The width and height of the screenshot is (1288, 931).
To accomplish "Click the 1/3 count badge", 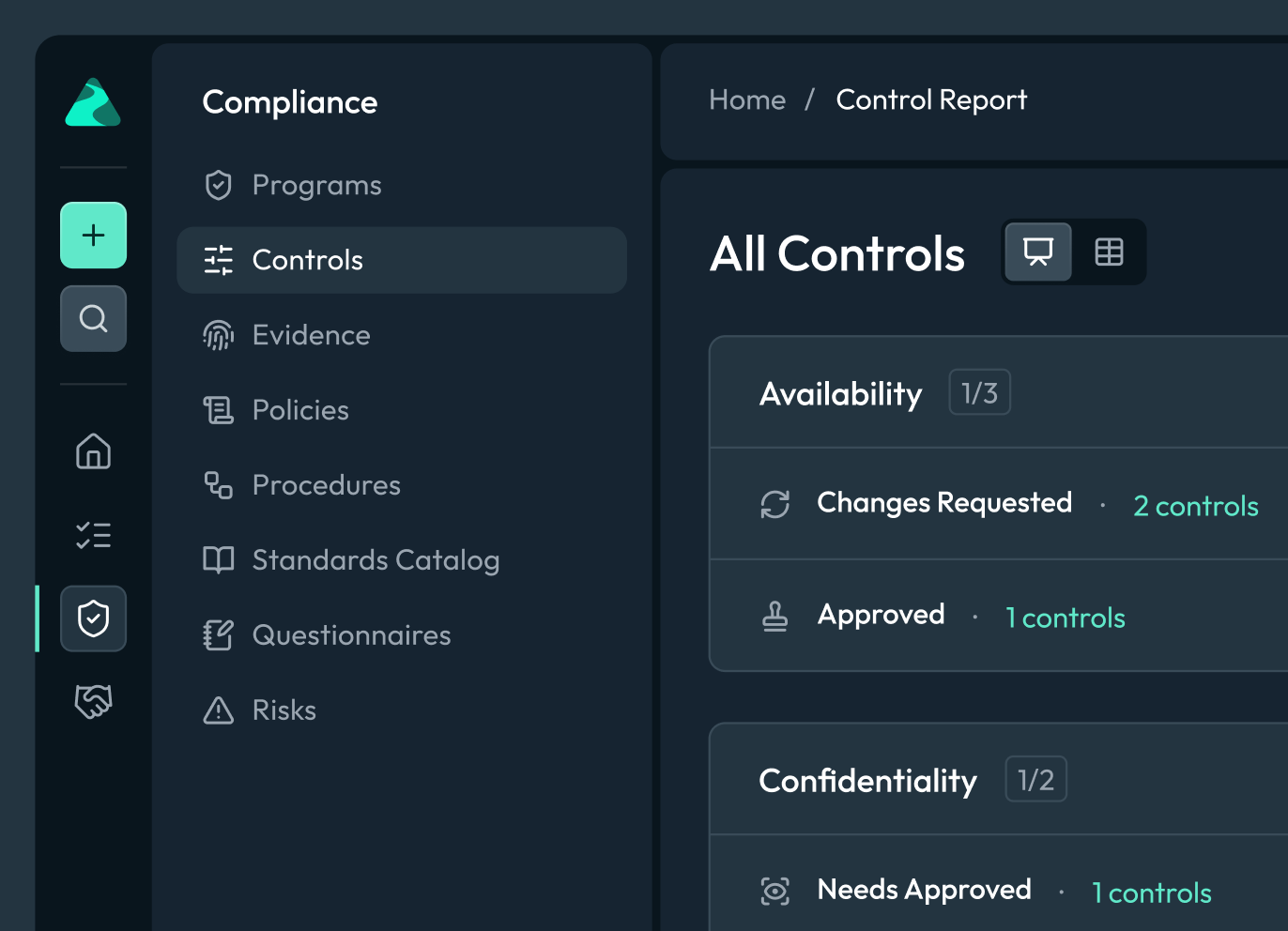I will coord(979,392).
